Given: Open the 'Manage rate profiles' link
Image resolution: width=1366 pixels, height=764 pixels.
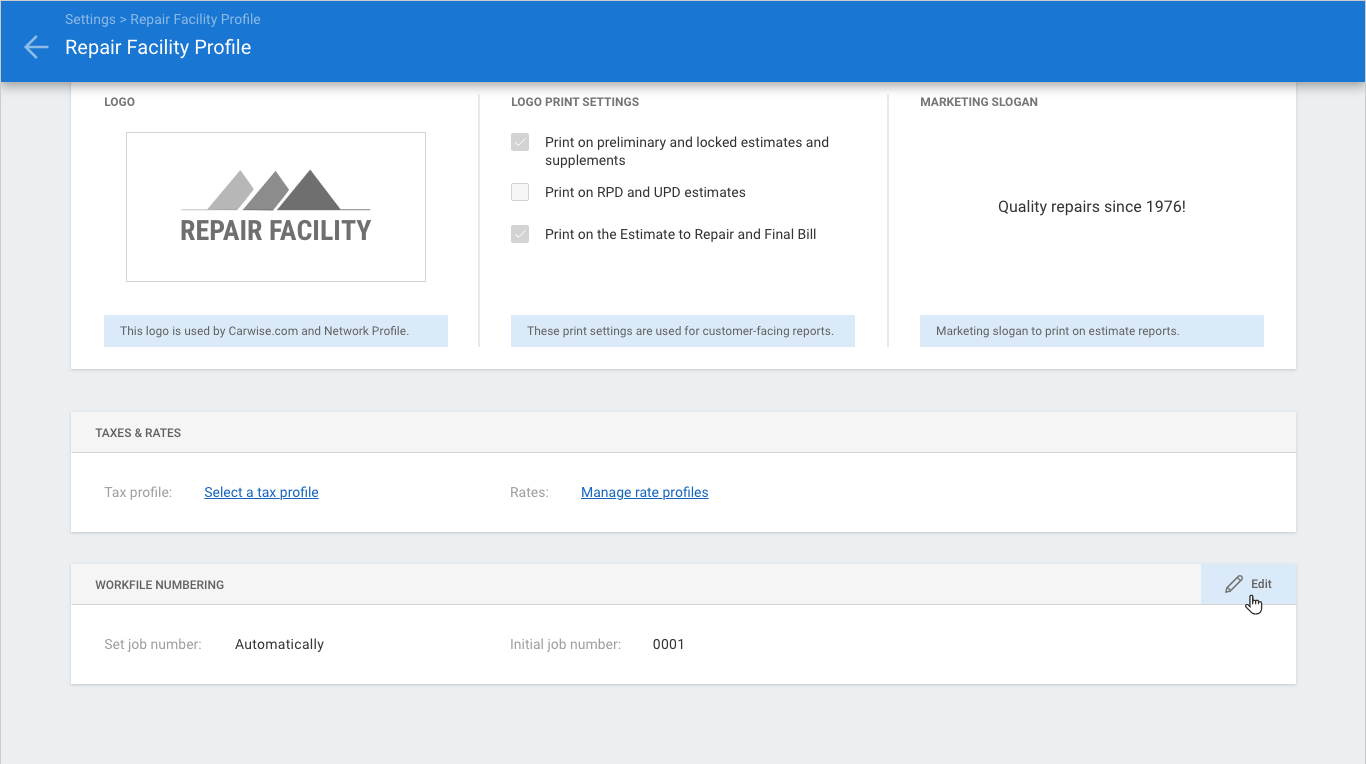Looking at the screenshot, I should (644, 492).
